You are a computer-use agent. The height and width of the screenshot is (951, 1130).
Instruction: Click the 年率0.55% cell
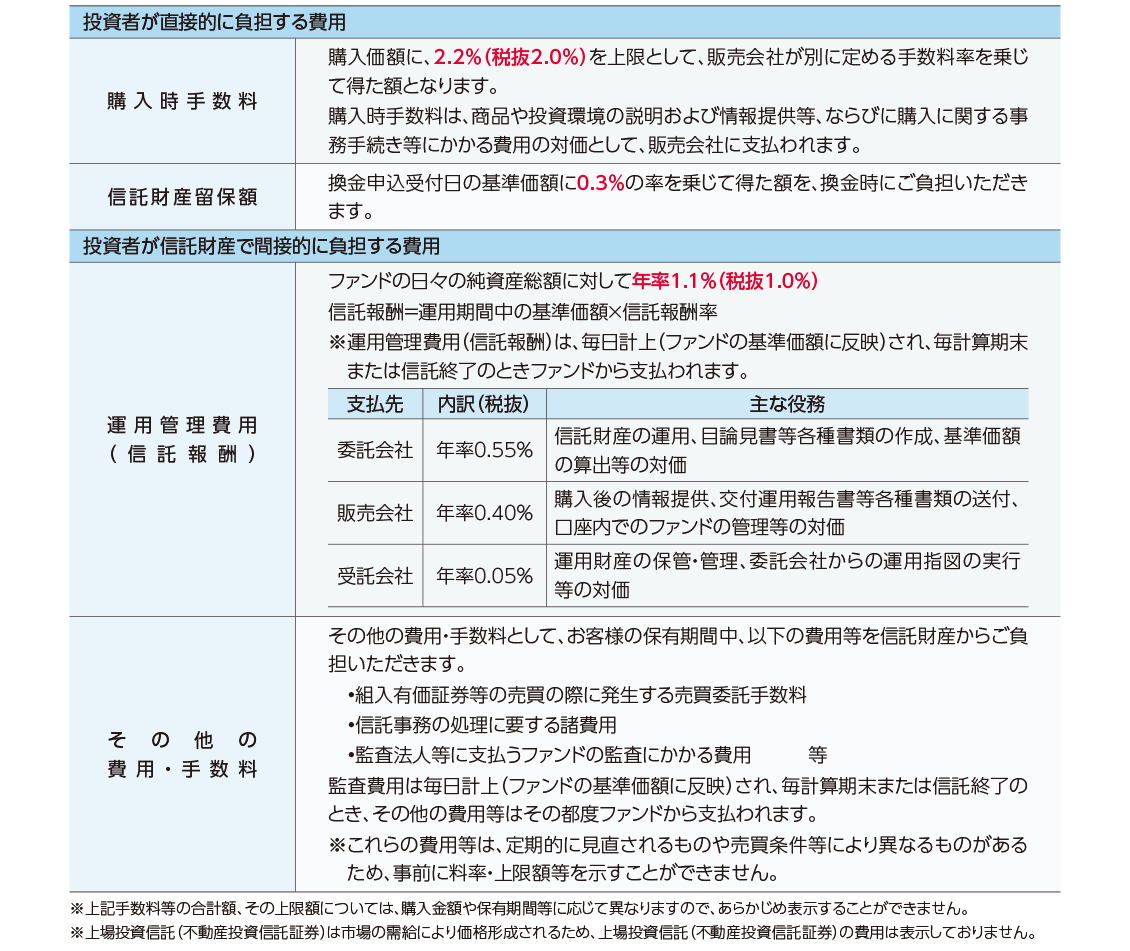(x=485, y=450)
